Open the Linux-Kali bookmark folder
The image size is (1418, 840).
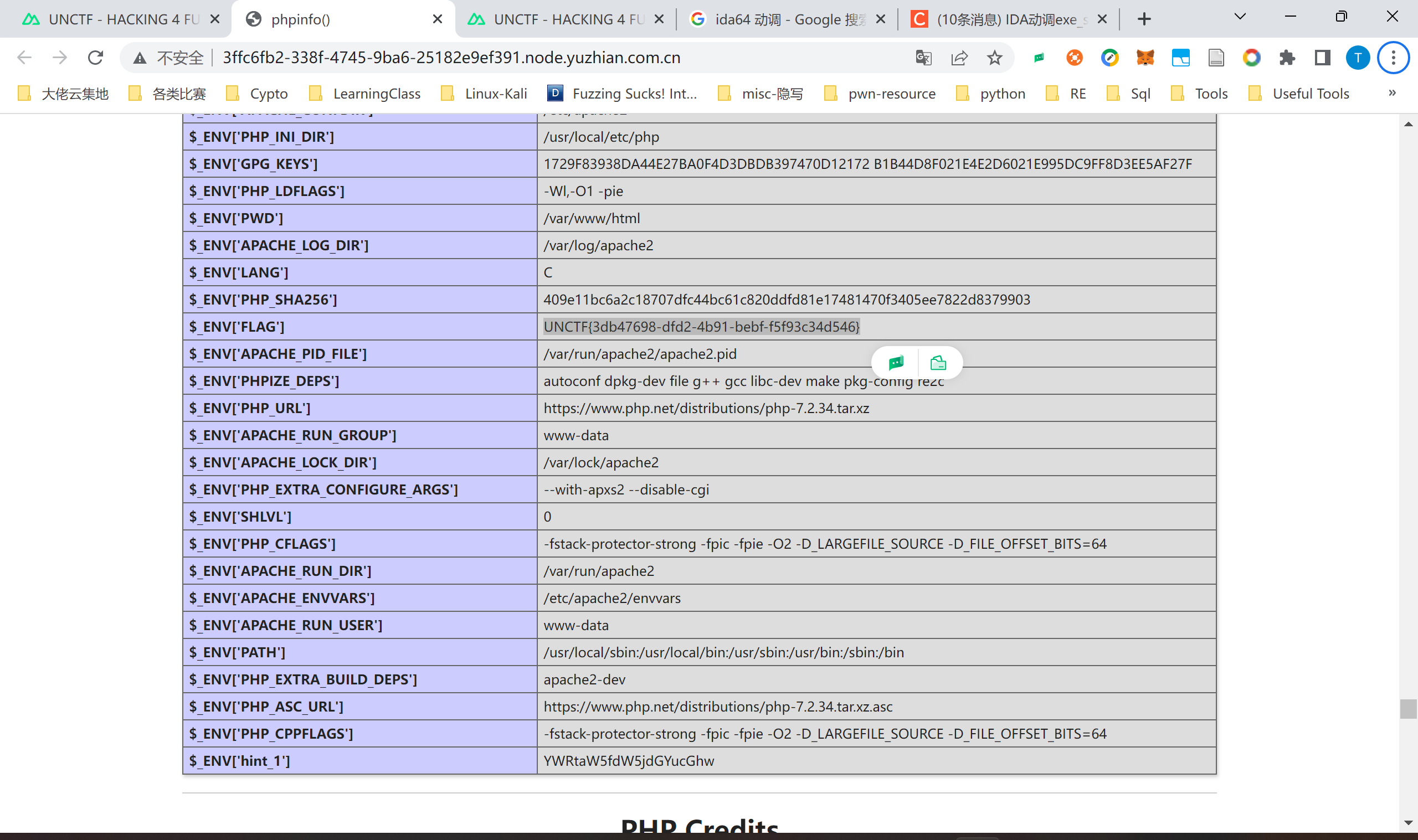click(x=485, y=94)
